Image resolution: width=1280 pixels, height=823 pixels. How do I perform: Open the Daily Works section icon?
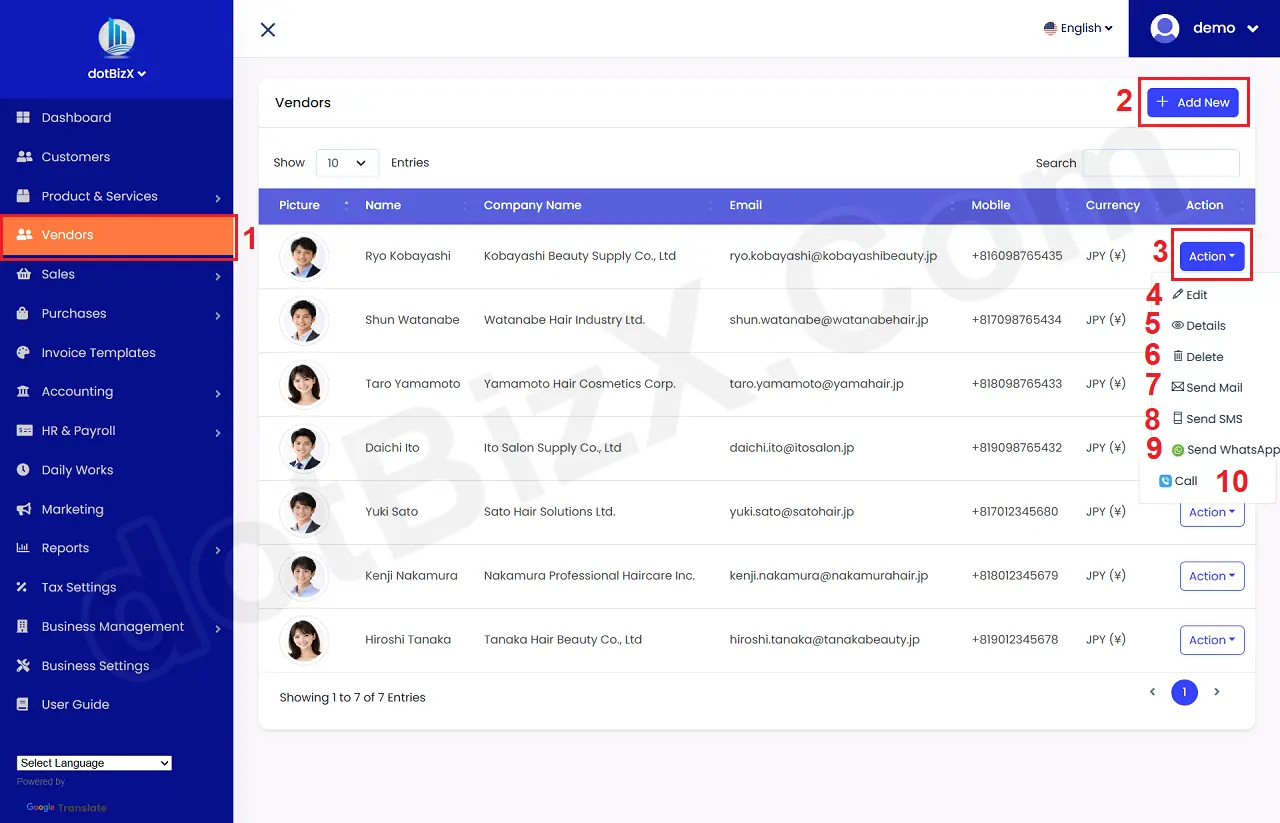(22, 470)
